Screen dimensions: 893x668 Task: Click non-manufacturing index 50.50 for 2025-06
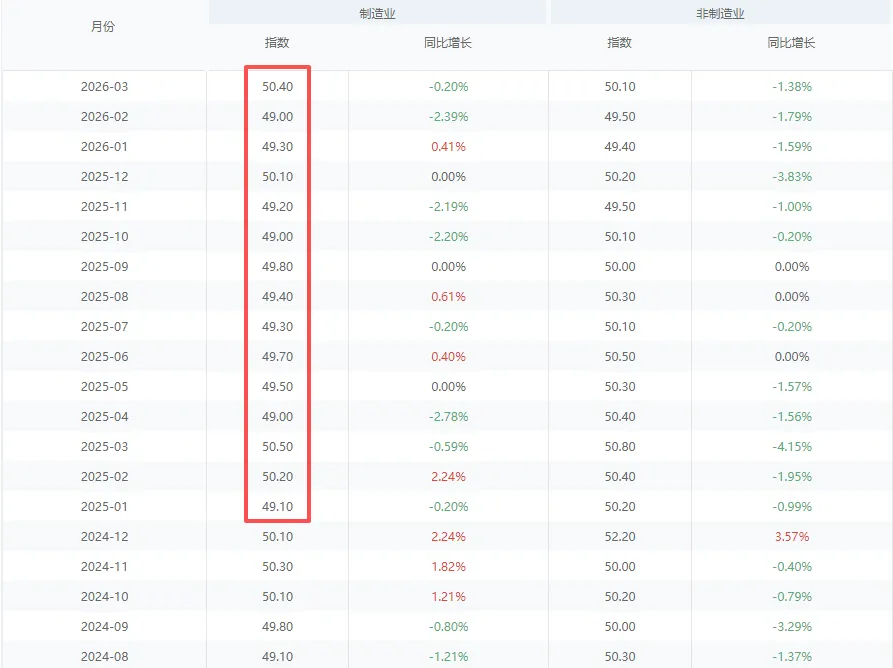coord(620,356)
